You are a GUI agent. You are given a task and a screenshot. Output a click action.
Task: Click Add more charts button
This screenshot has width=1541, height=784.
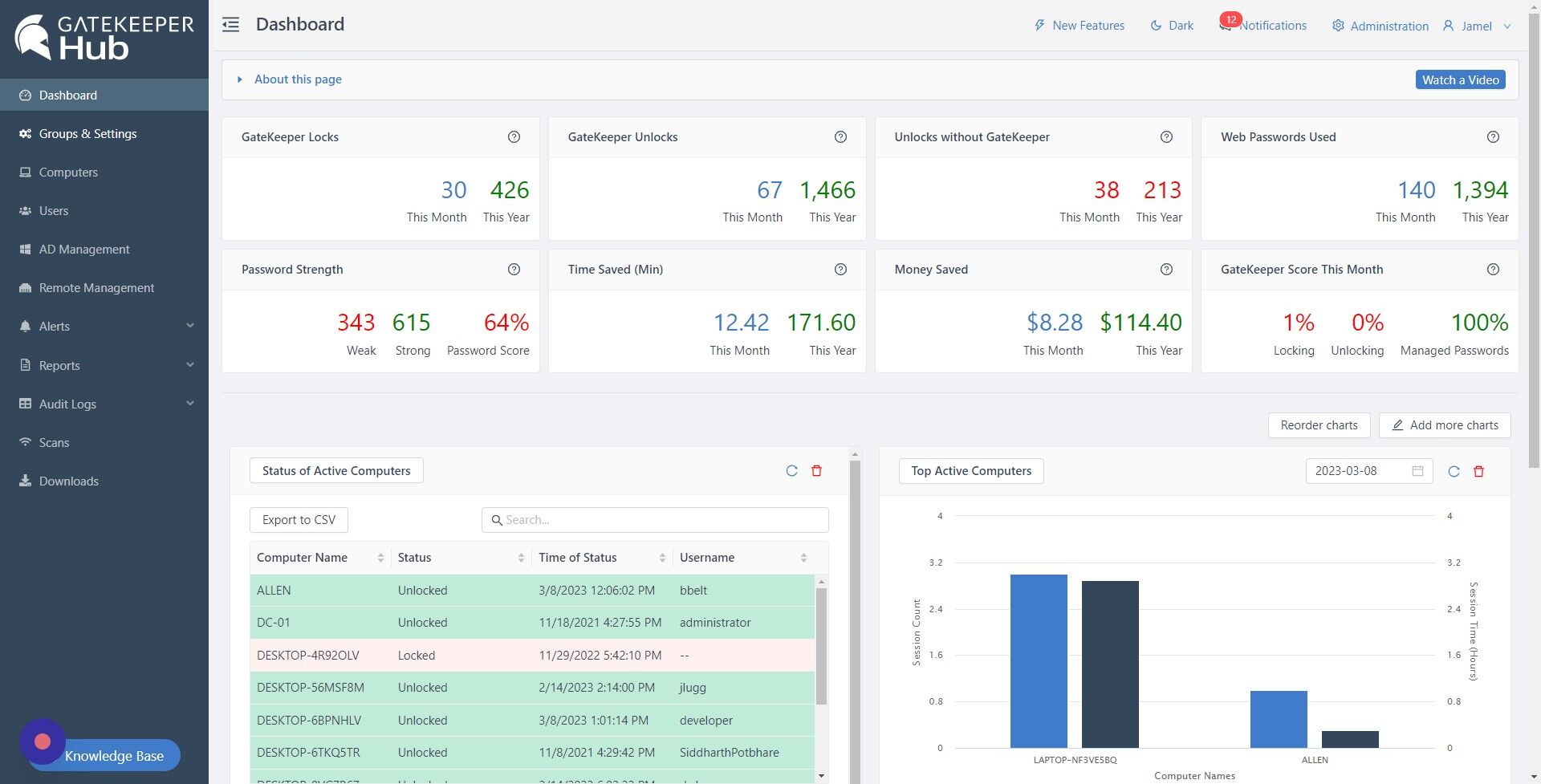[x=1445, y=425]
